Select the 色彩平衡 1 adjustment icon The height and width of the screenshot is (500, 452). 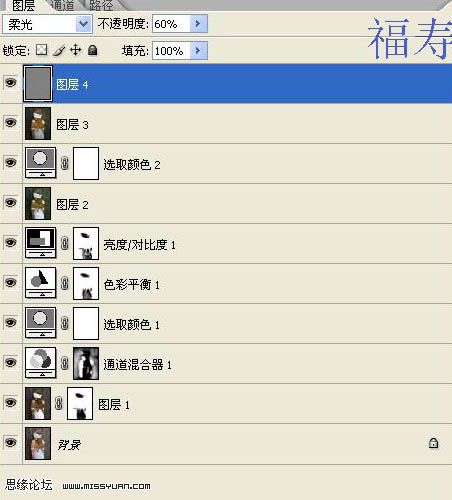pyautogui.click(x=40, y=283)
